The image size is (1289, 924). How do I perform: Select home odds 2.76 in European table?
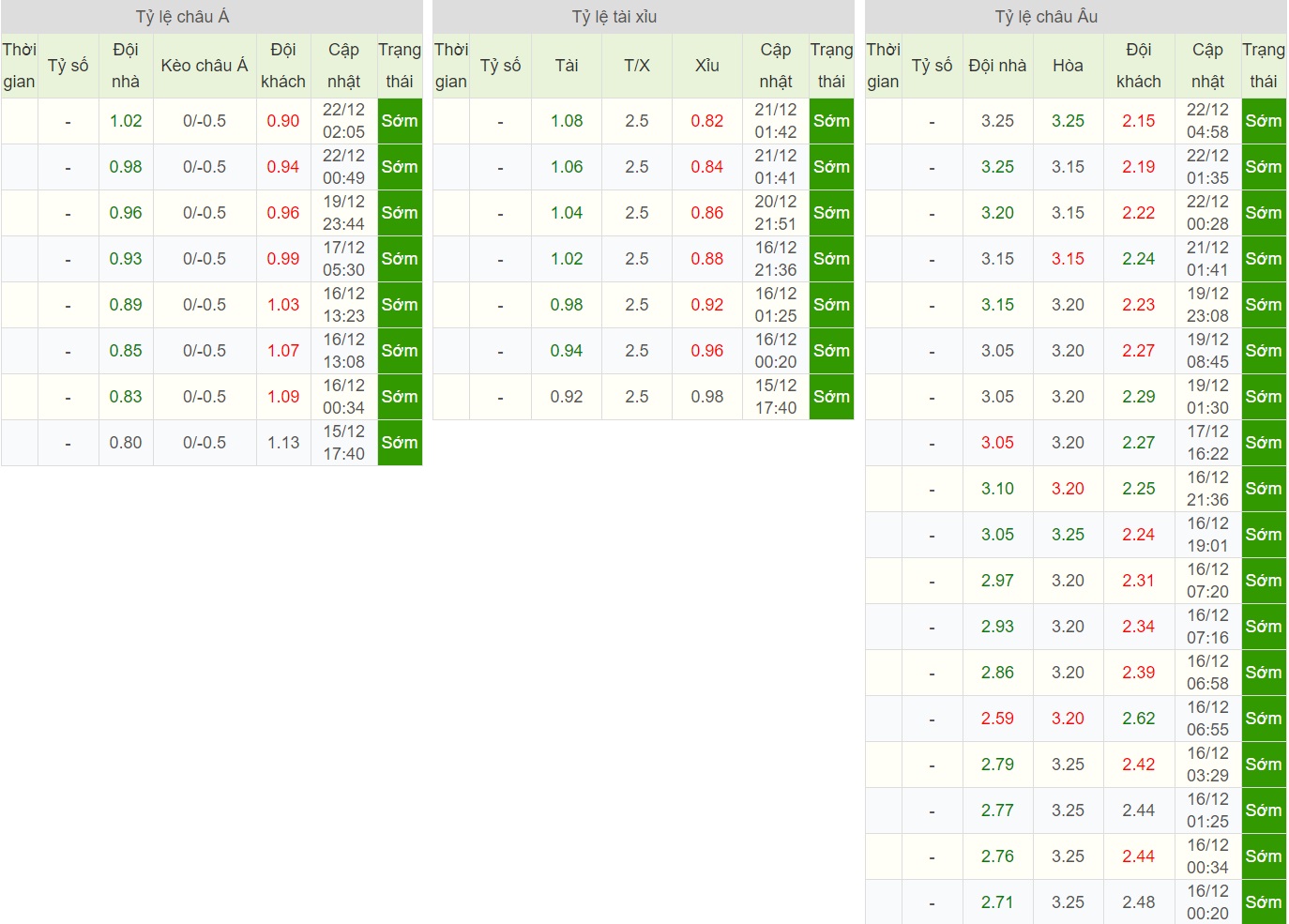pyautogui.click(x=998, y=856)
